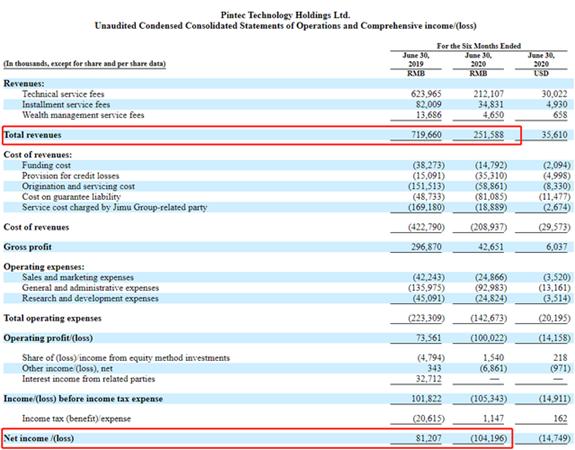Select the gross profit value 296,870
The height and width of the screenshot is (450, 575).
click(x=426, y=247)
